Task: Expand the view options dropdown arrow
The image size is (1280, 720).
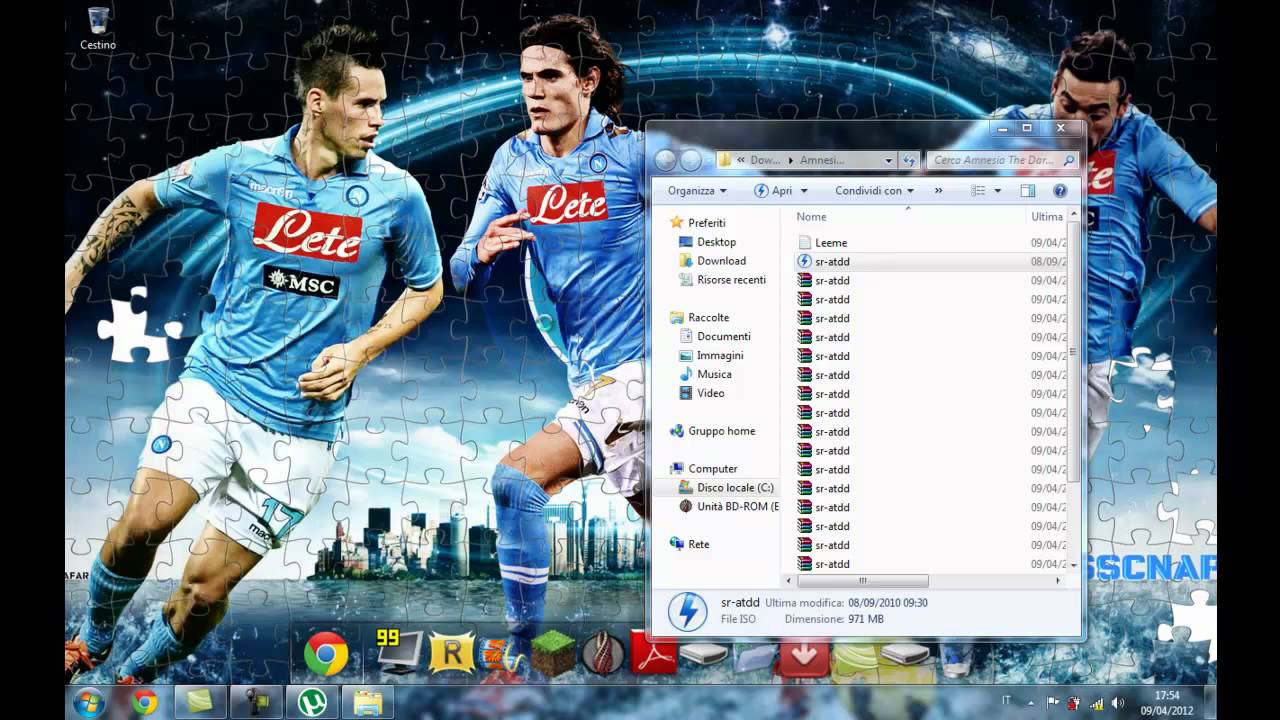Action: pos(997,191)
